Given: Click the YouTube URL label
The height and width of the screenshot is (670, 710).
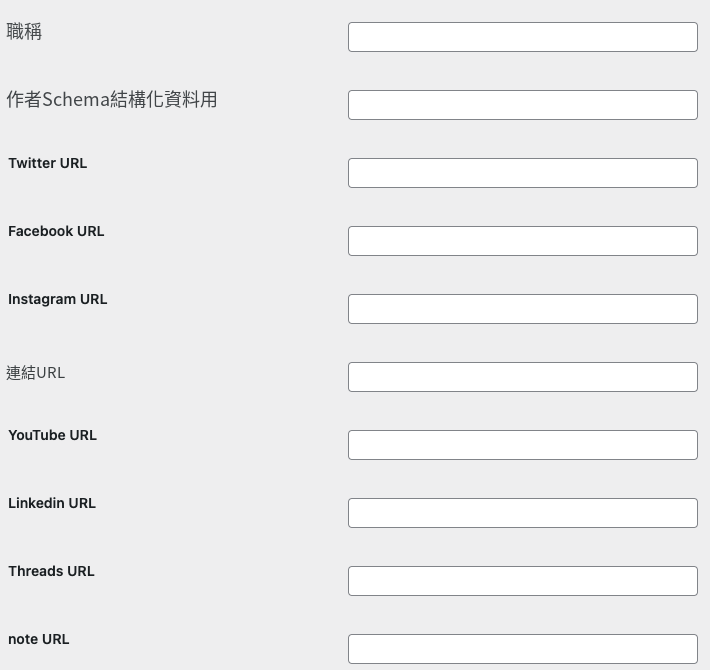Looking at the screenshot, I should tap(53, 435).
